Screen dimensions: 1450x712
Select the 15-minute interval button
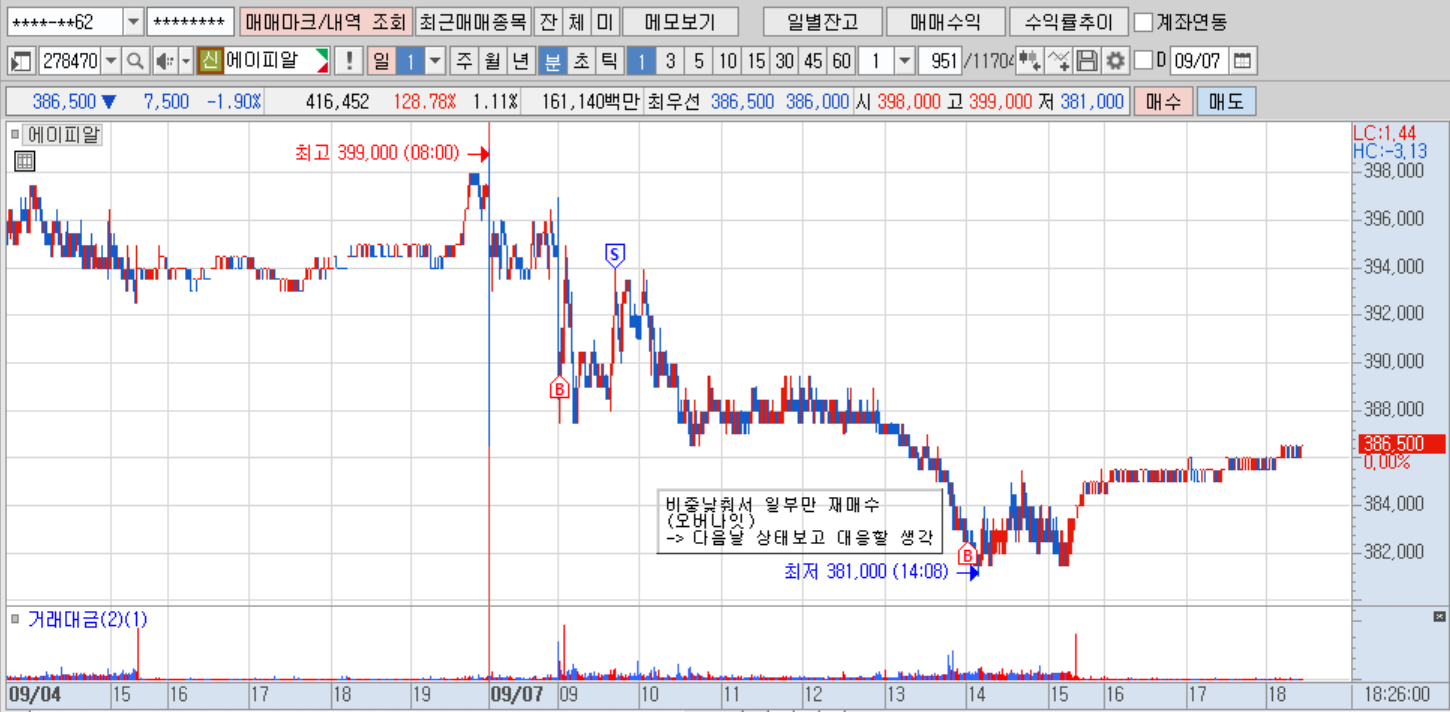[756, 61]
